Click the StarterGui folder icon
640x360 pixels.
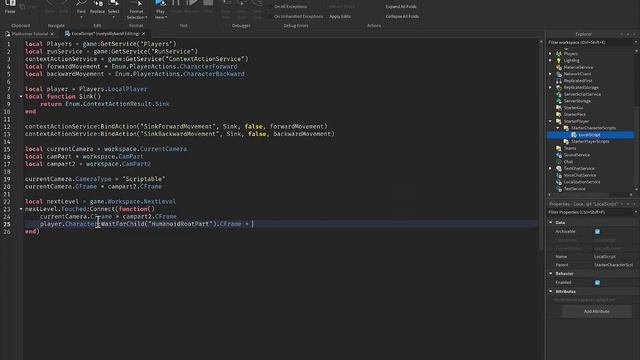(559, 107)
